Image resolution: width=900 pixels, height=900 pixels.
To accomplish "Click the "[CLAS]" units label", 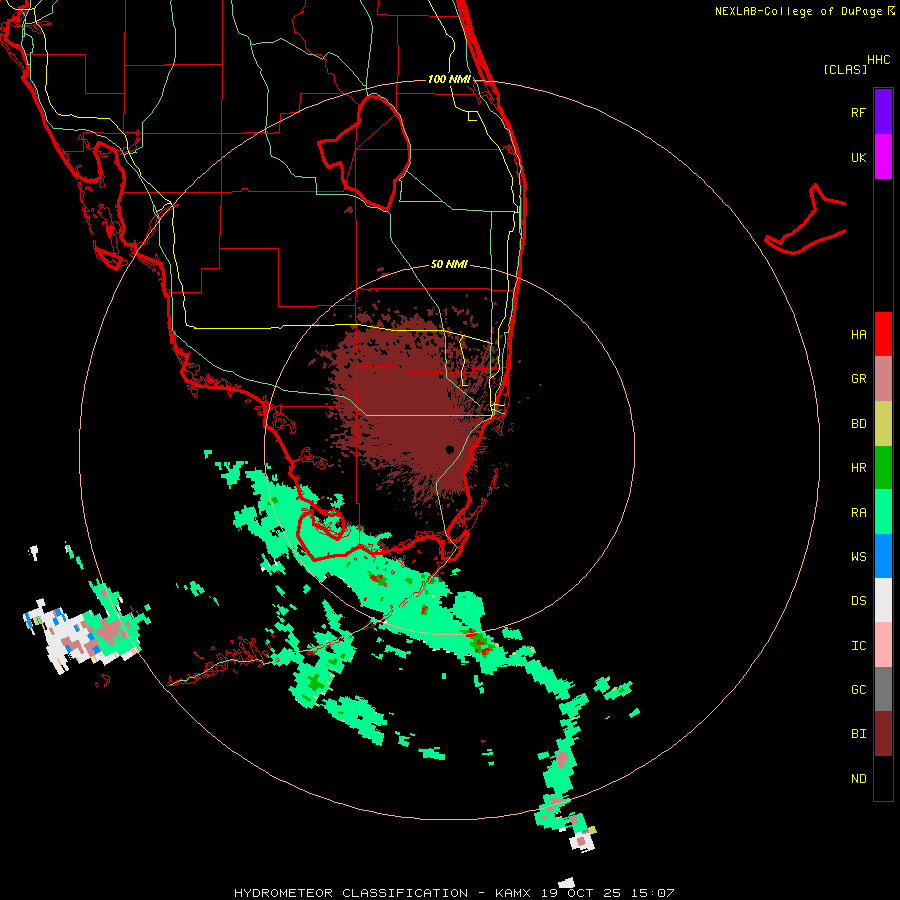I will point(844,69).
